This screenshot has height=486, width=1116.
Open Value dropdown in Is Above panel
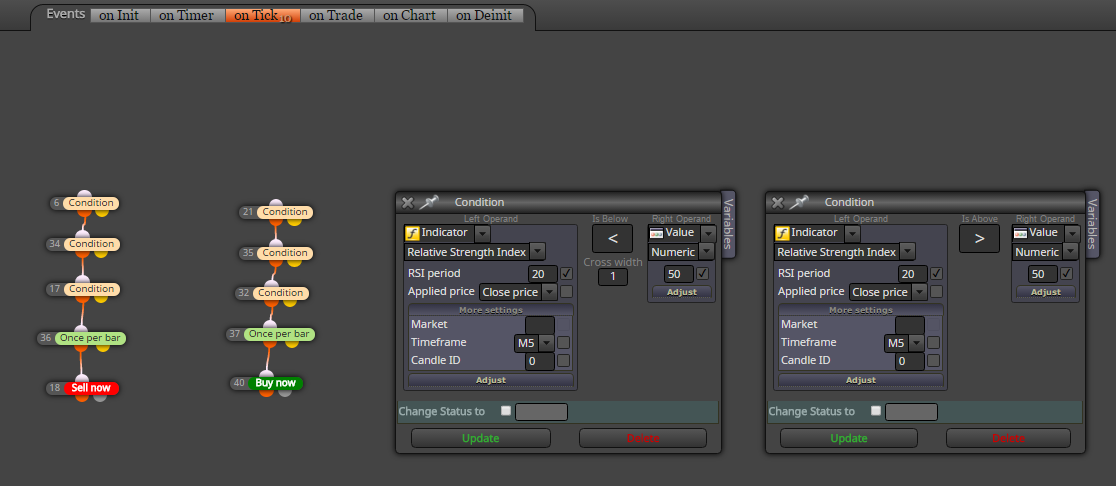click(x=1072, y=233)
